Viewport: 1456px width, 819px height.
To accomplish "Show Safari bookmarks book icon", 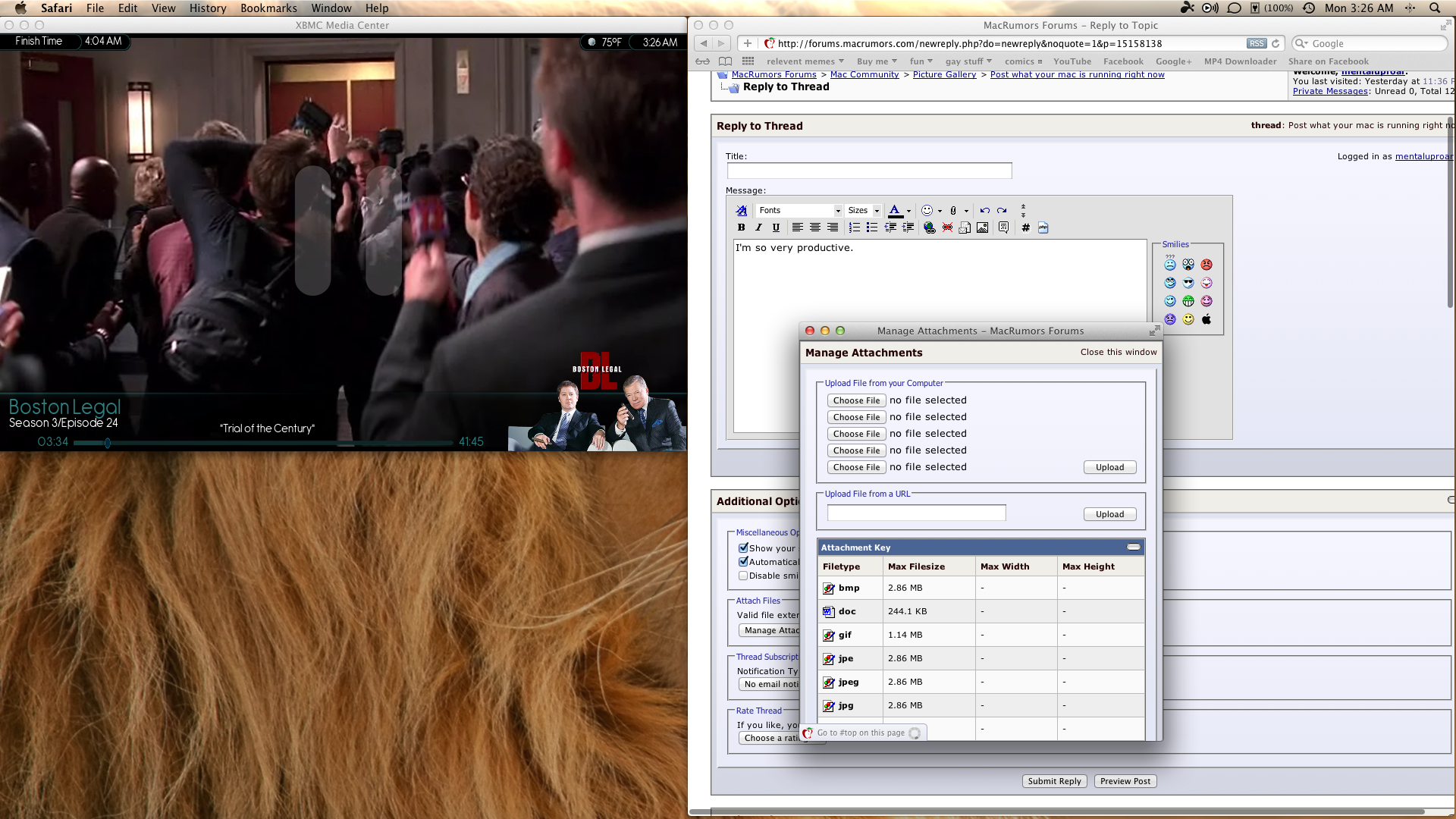I will pos(726,61).
